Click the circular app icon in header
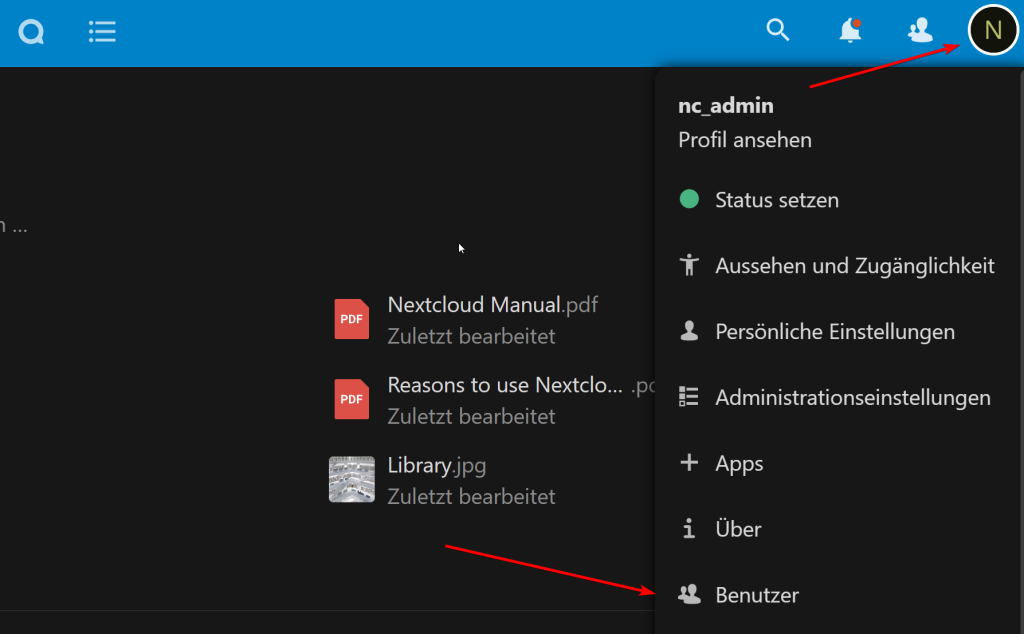Image resolution: width=1024 pixels, height=634 pixels. click(x=31, y=32)
